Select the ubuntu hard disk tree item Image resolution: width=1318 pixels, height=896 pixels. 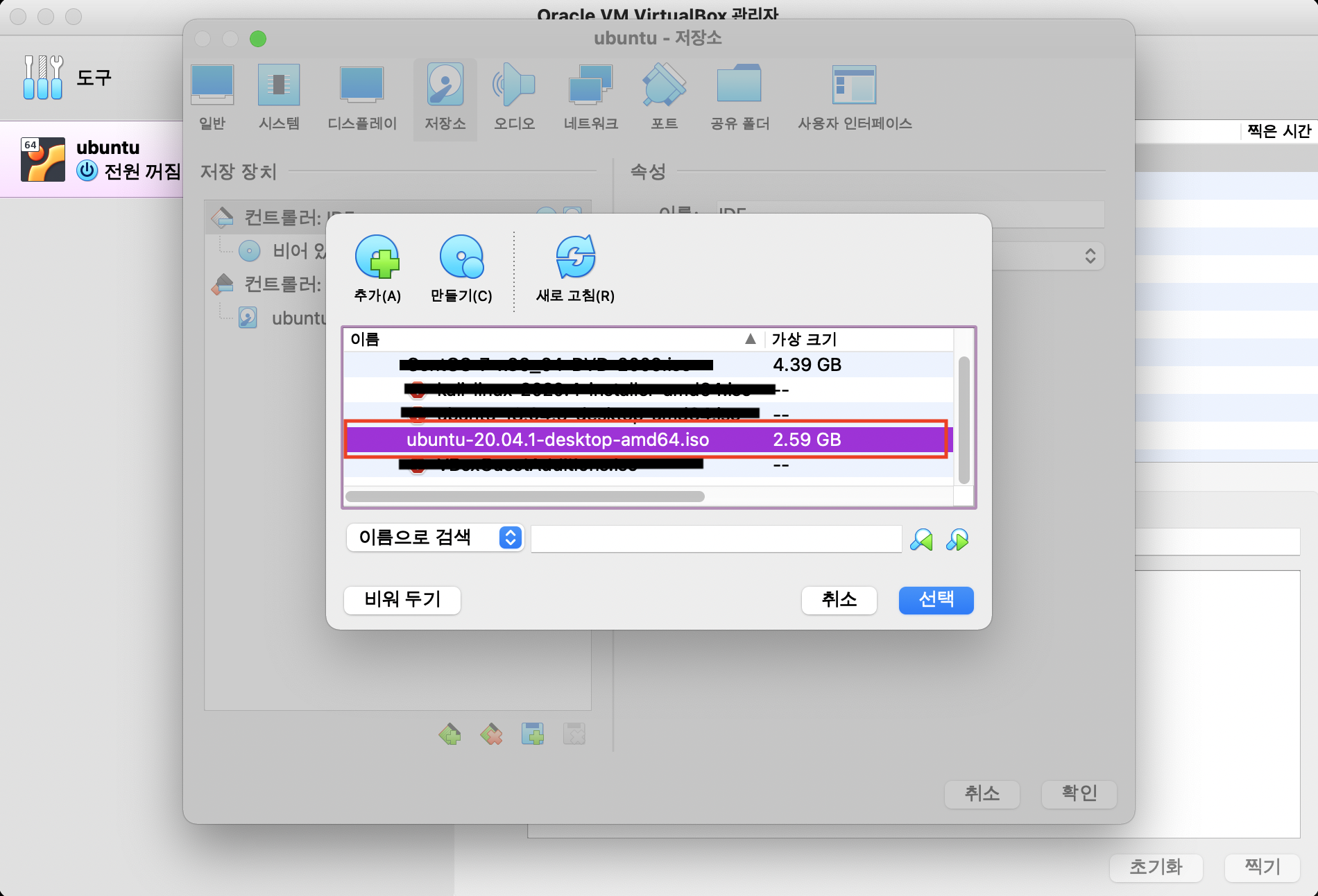[282, 318]
